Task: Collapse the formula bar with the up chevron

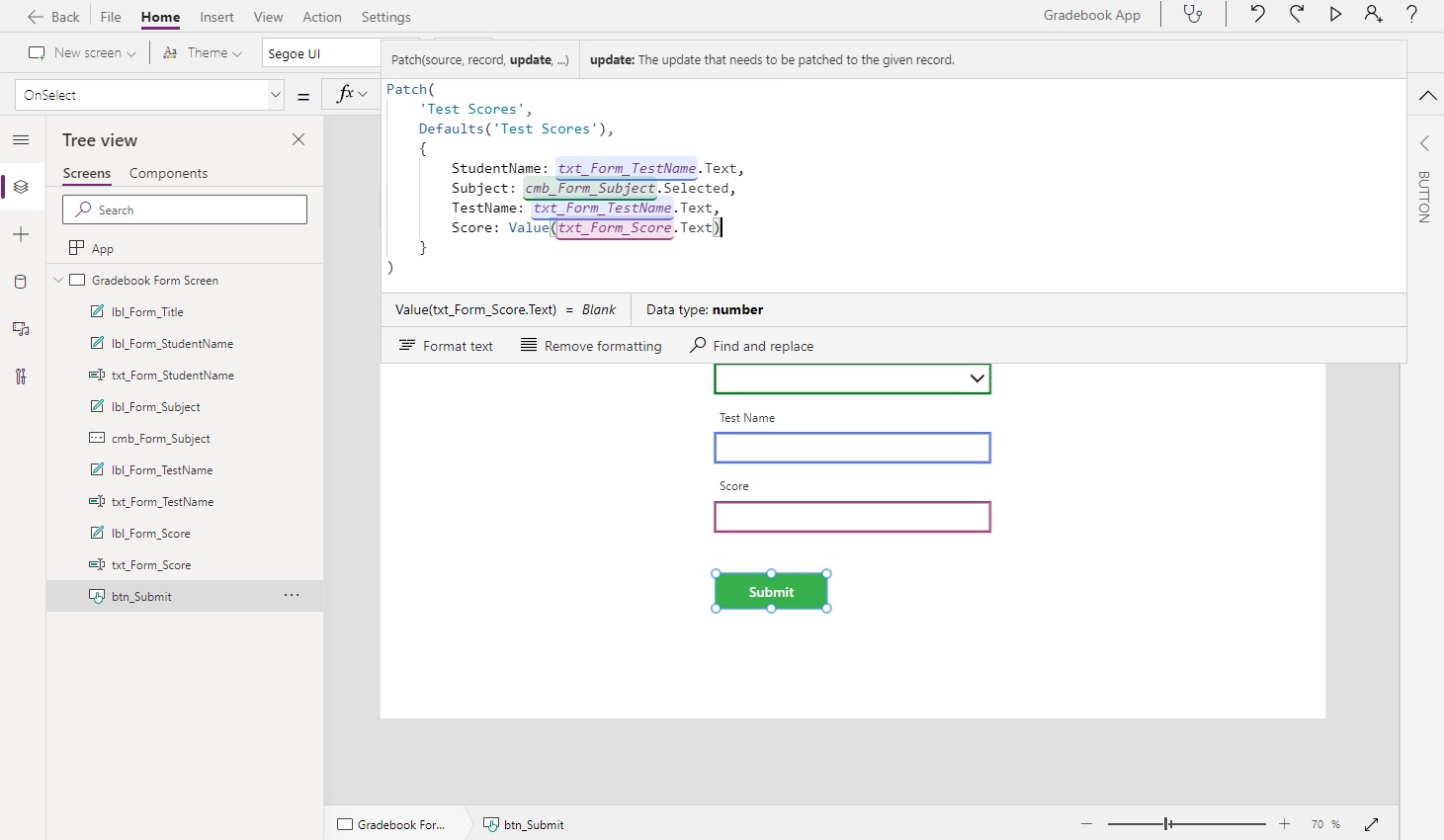Action: 1426,96
